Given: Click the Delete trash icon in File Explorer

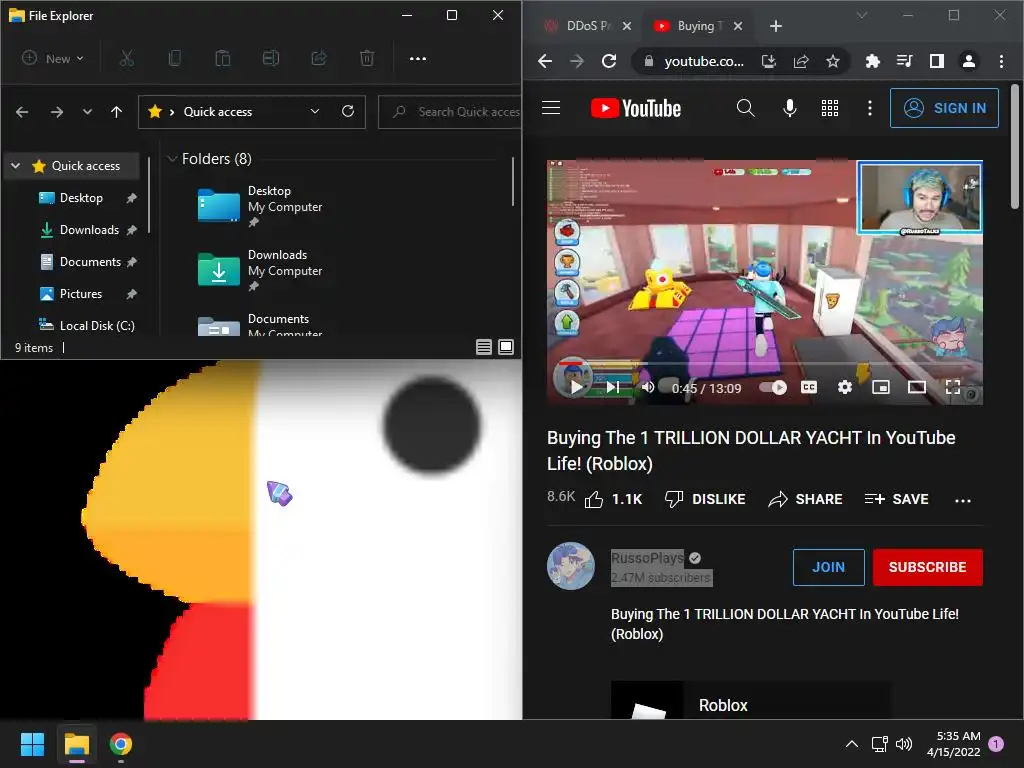Looking at the screenshot, I should point(367,59).
